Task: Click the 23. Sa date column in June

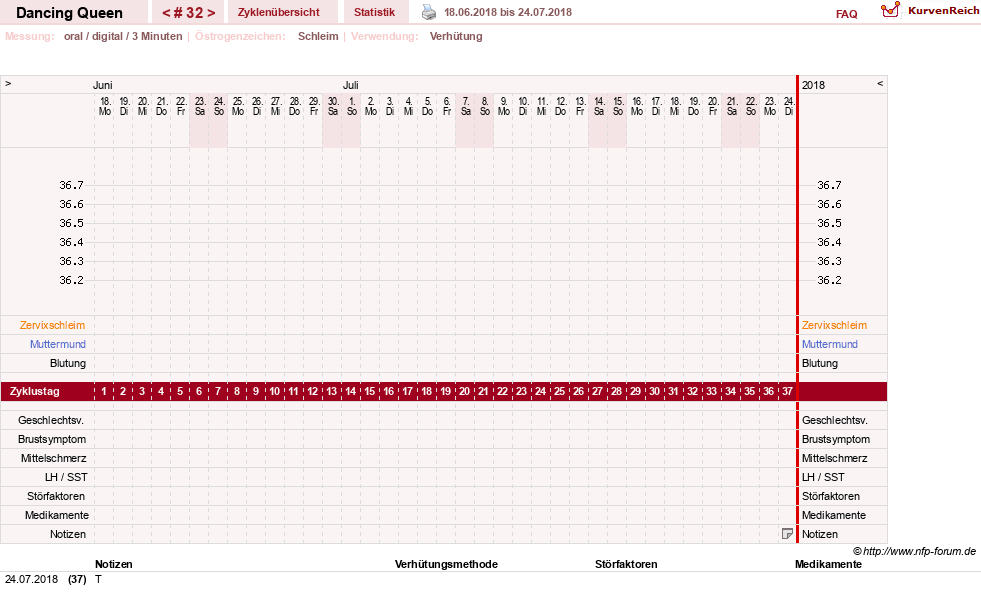Action: coord(200,106)
